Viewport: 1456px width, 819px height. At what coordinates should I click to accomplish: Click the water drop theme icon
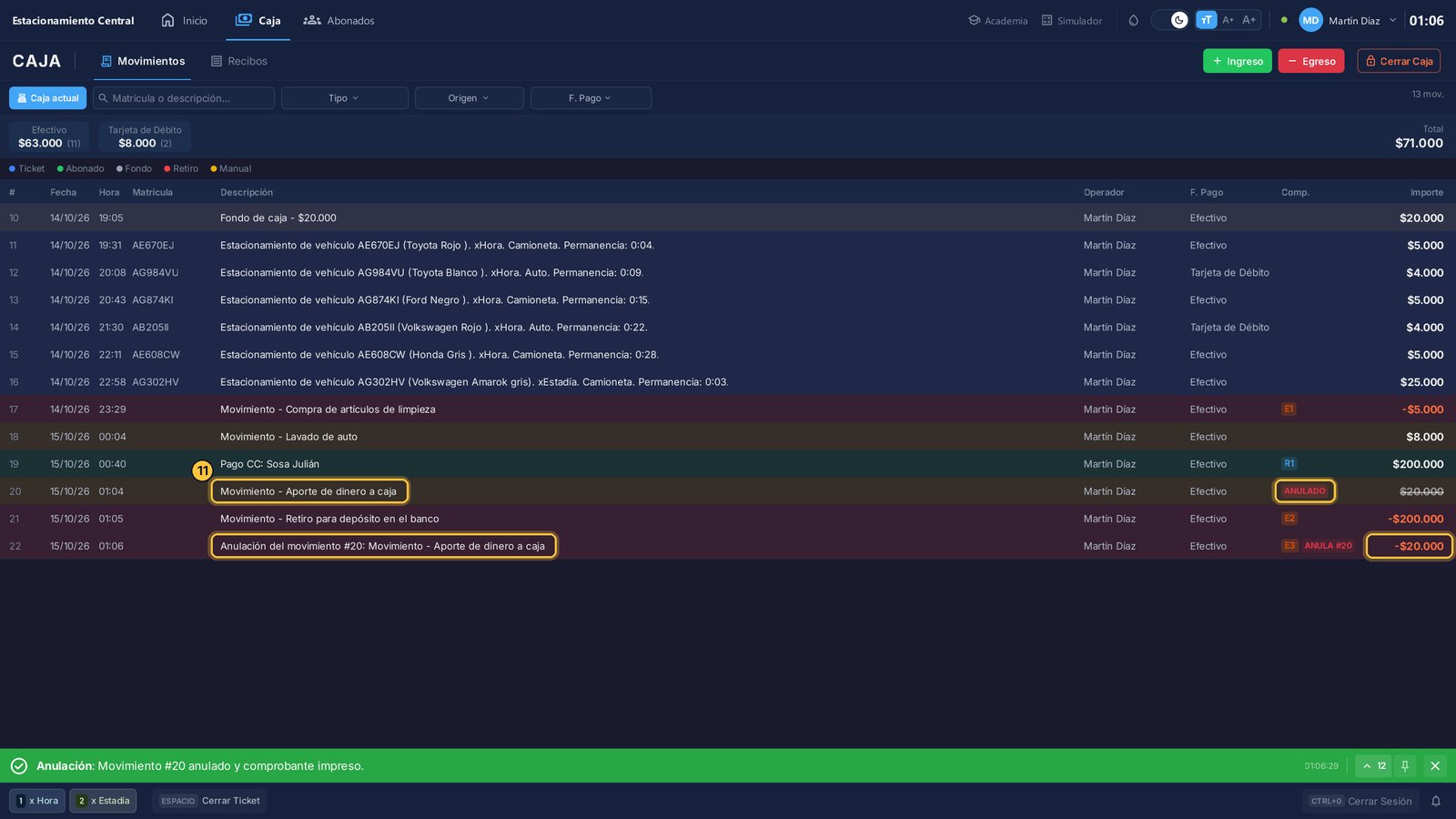1133,20
